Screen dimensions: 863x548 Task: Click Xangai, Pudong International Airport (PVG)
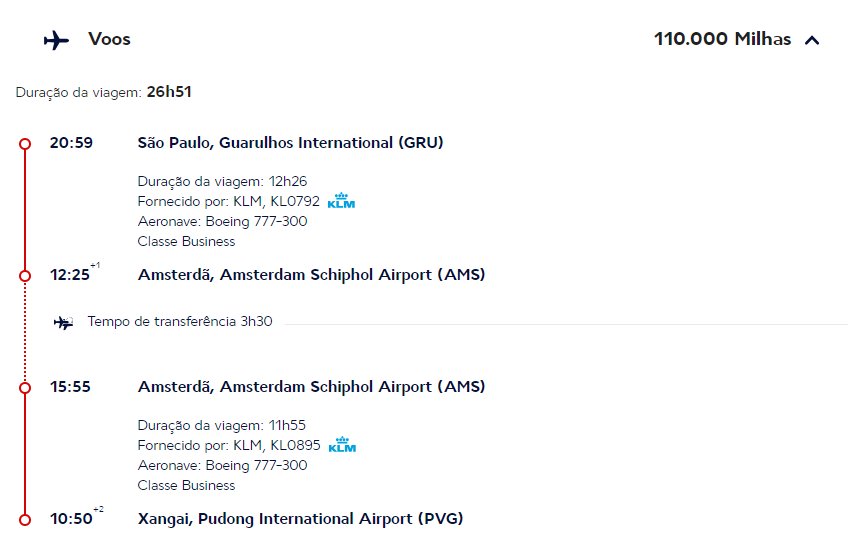click(301, 519)
